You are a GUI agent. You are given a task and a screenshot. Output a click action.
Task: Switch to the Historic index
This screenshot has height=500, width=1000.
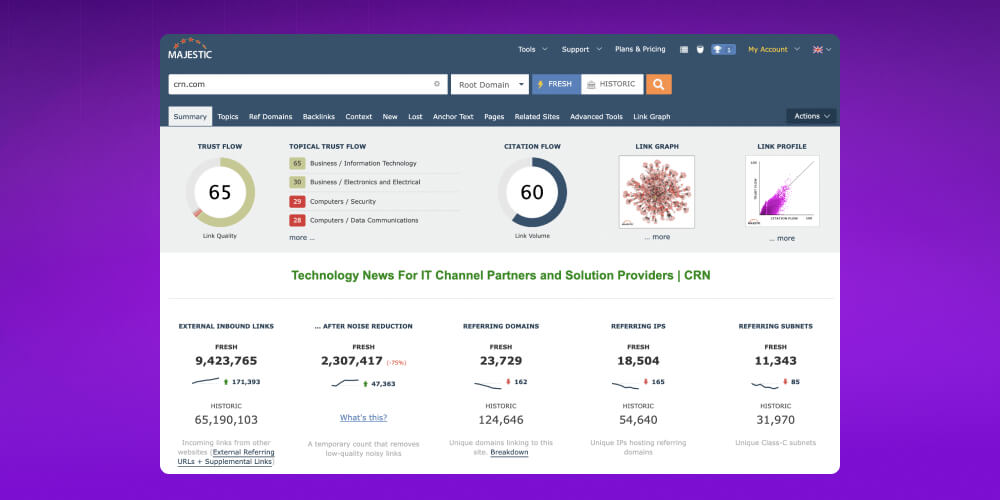tap(611, 84)
